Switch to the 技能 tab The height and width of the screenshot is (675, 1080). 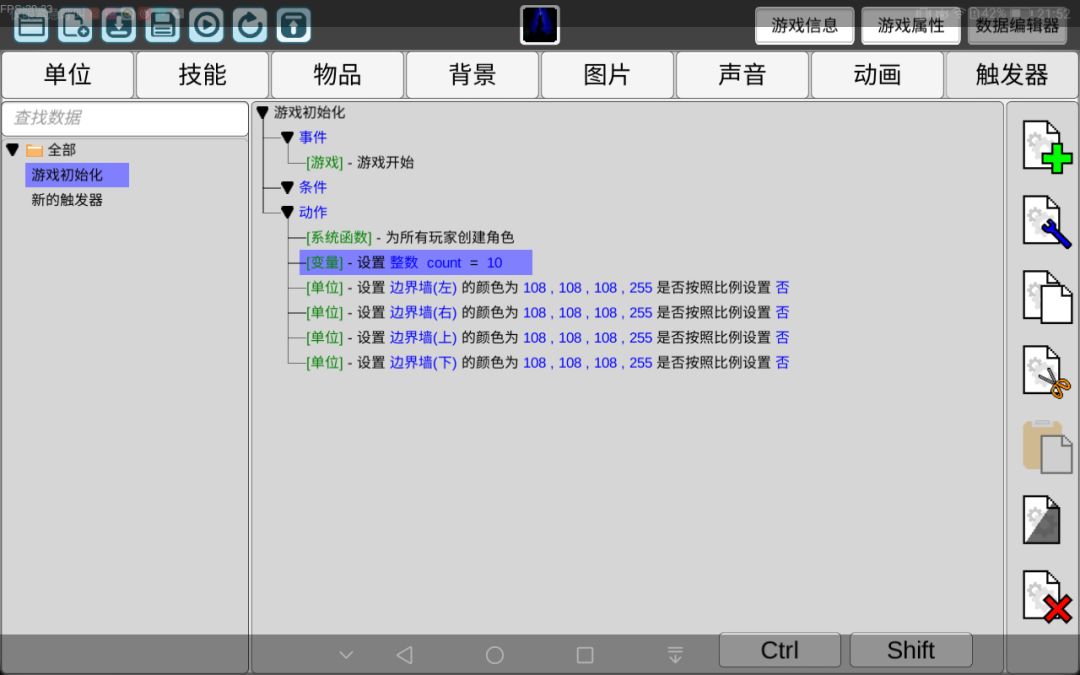tap(202, 74)
